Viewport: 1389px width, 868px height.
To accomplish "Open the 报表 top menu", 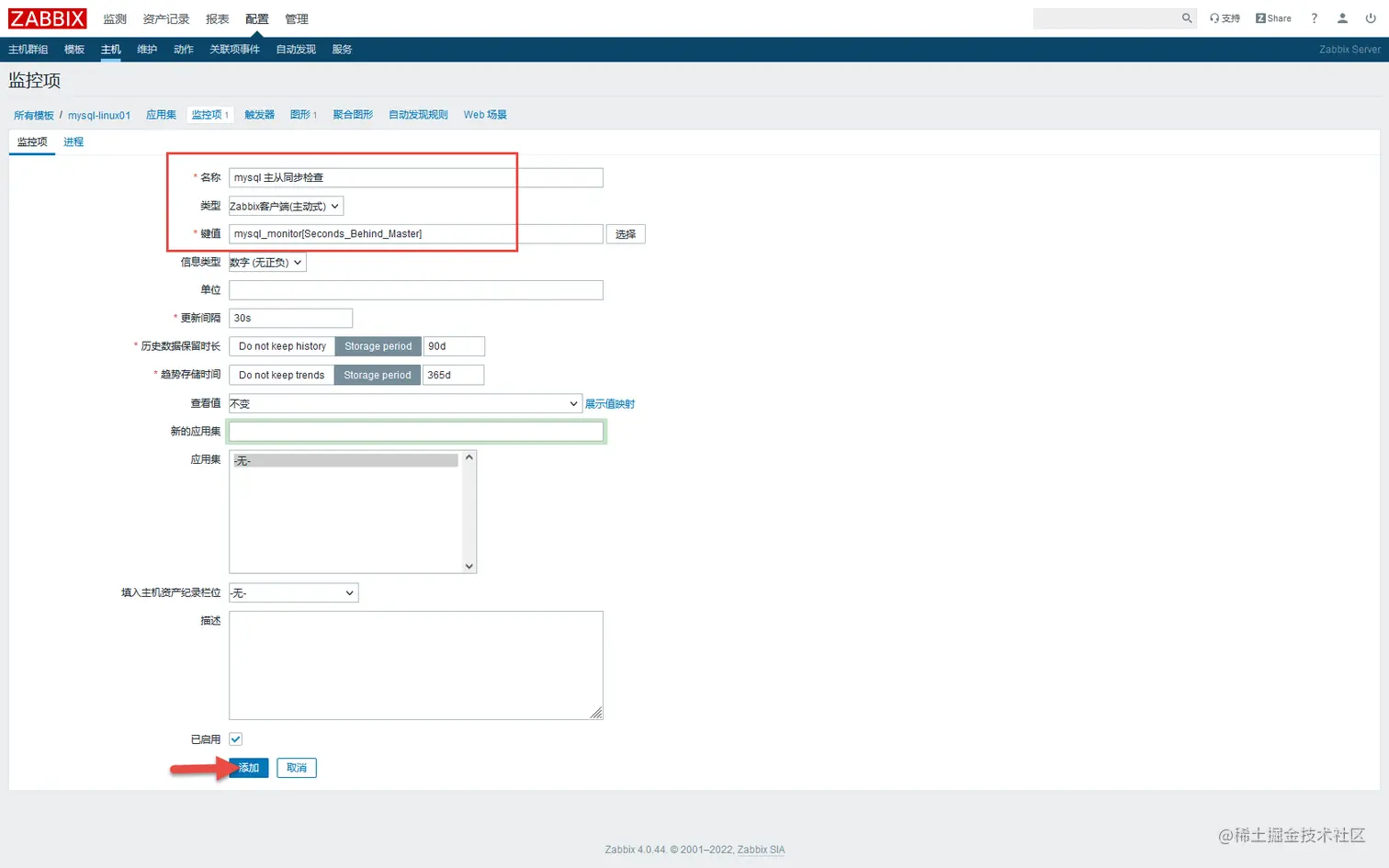I will [218, 19].
